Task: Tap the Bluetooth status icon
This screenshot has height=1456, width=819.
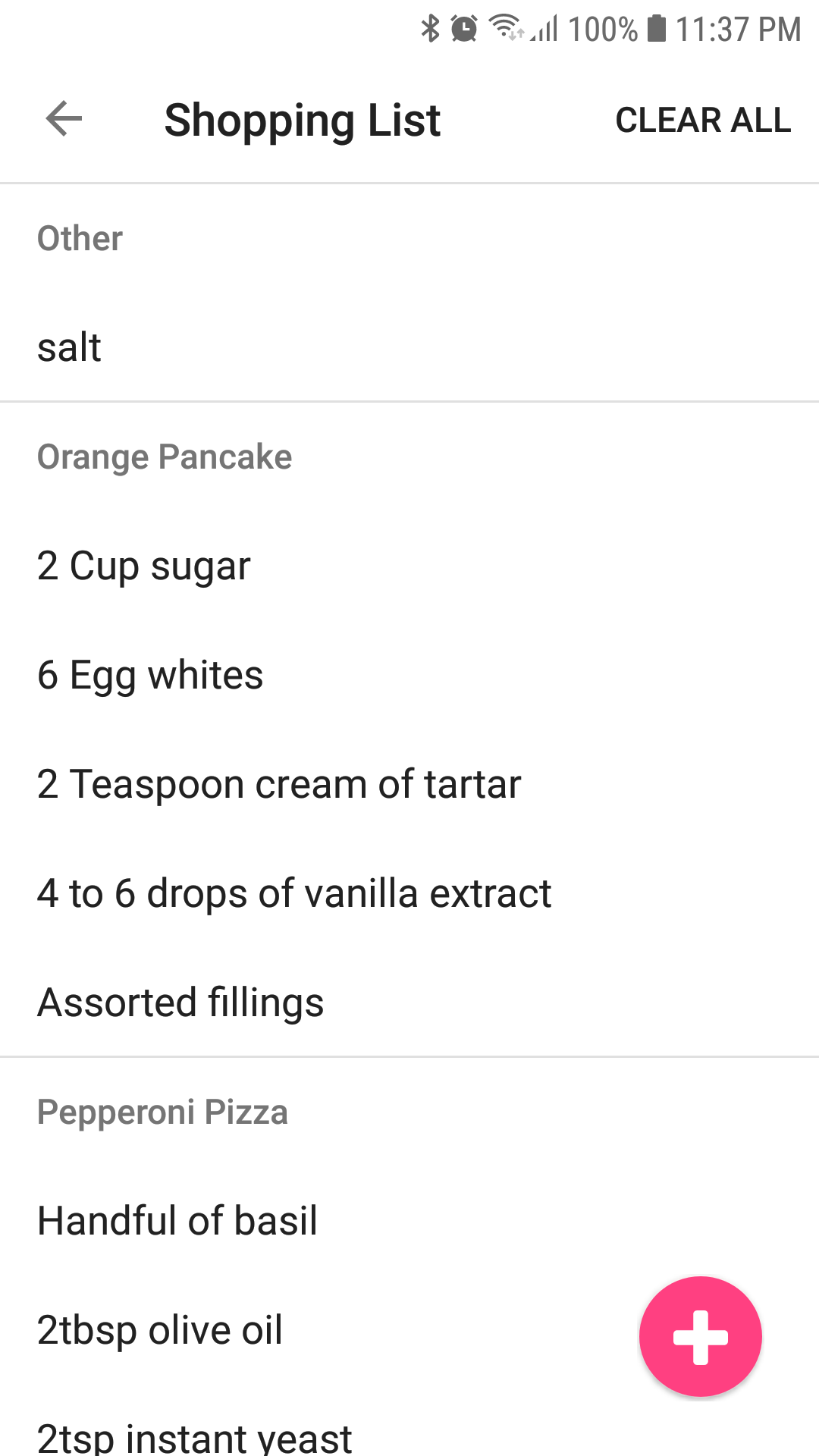Action: click(x=430, y=29)
